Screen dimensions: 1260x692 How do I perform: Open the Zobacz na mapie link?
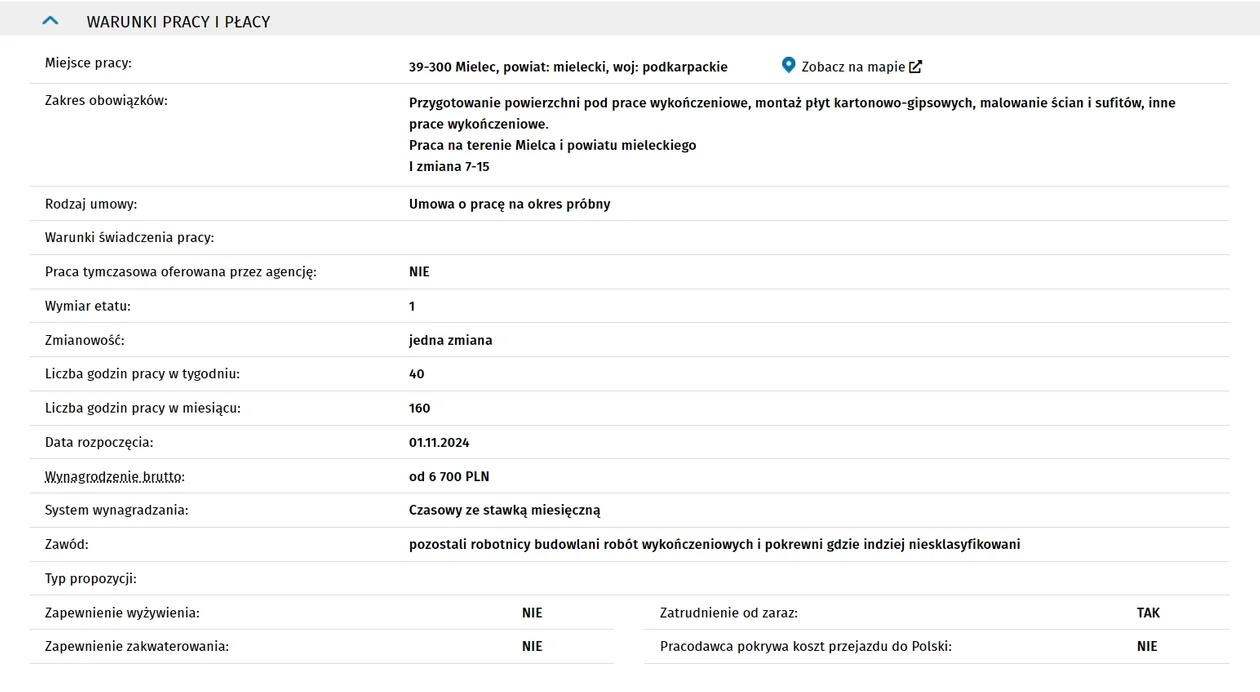[852, 67]
